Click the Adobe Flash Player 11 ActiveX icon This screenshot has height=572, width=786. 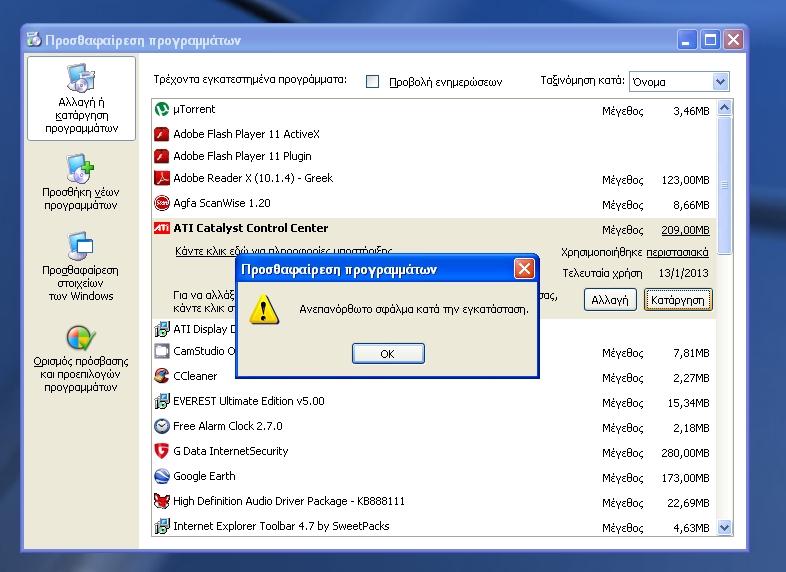pos(161,134)
